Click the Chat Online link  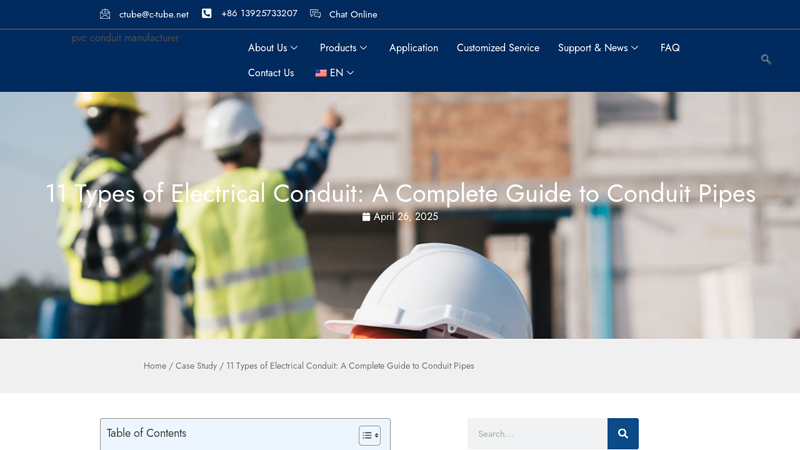(x=353, y=15)
